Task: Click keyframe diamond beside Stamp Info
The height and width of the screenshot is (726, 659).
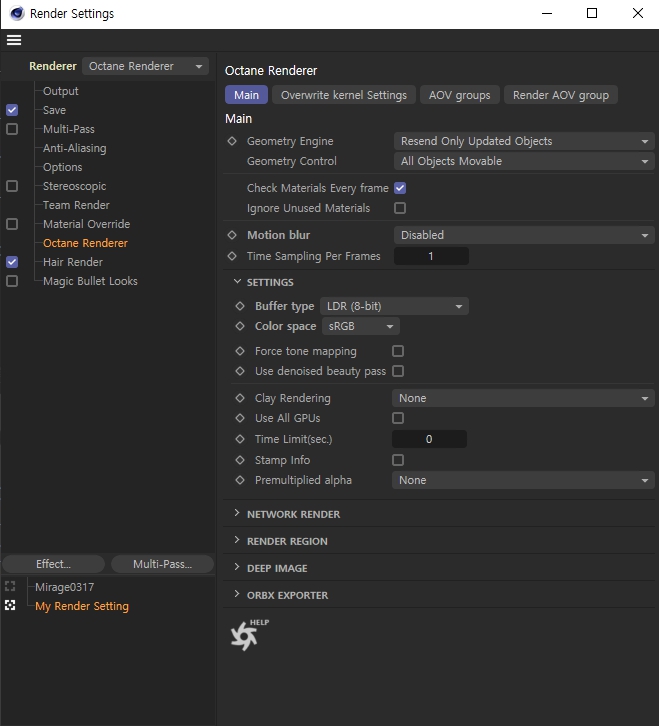Action: click(240, 460)
